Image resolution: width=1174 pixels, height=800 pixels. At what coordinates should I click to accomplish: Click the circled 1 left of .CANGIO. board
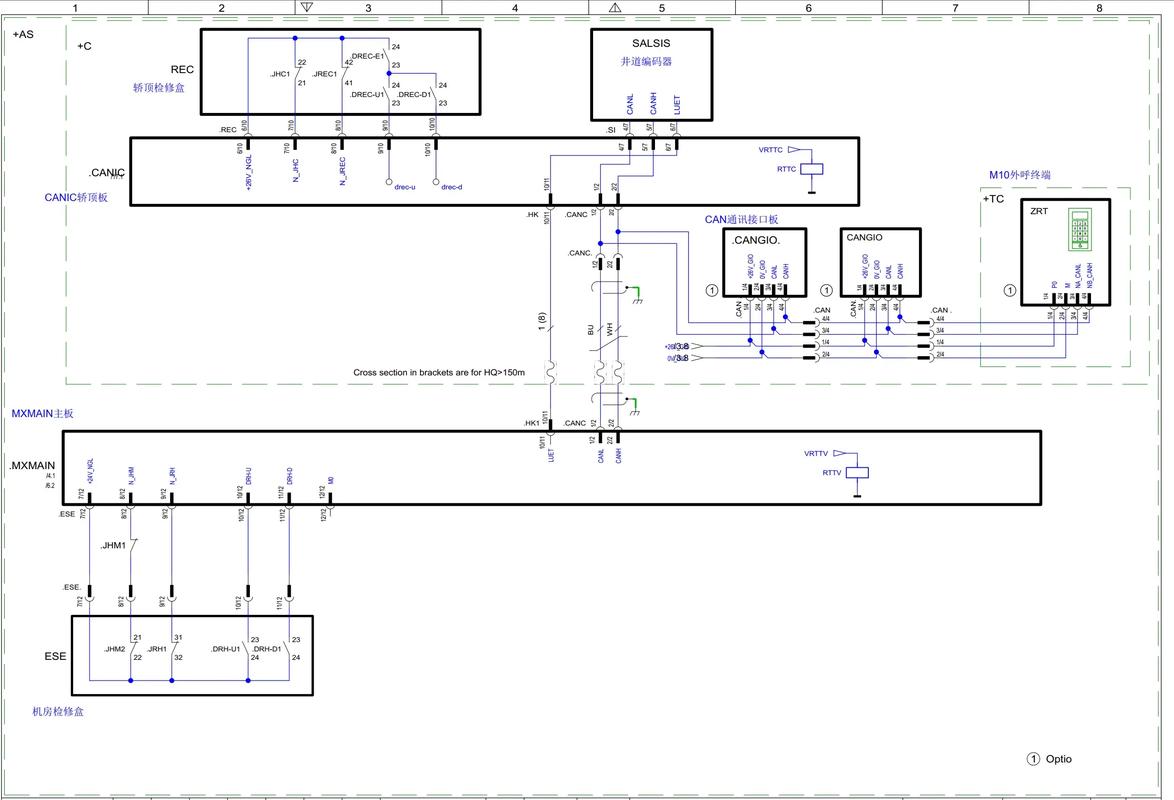click(x=711, y=290)
